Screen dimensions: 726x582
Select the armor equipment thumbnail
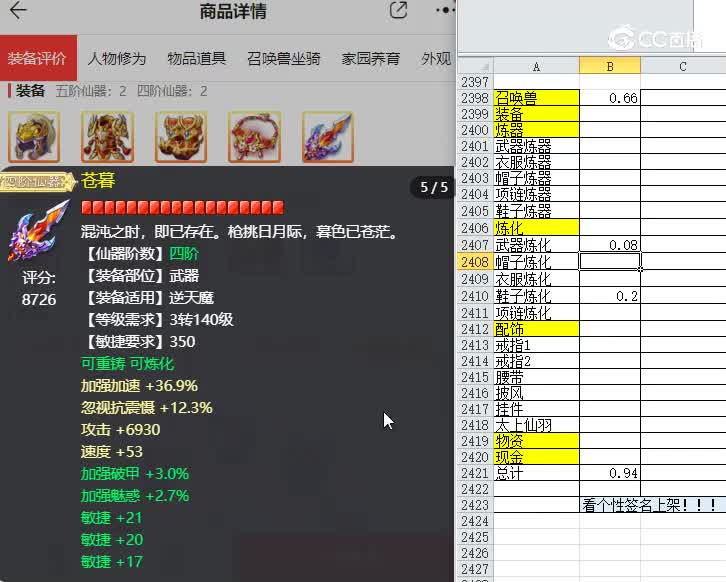[x=107, y=137]
